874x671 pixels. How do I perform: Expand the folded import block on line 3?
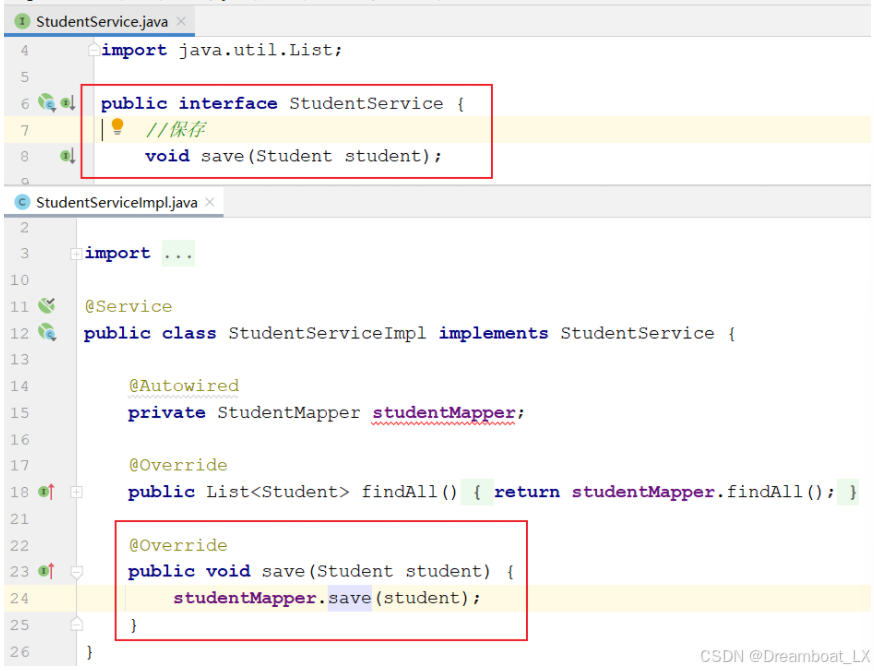[x=76, y=254]
